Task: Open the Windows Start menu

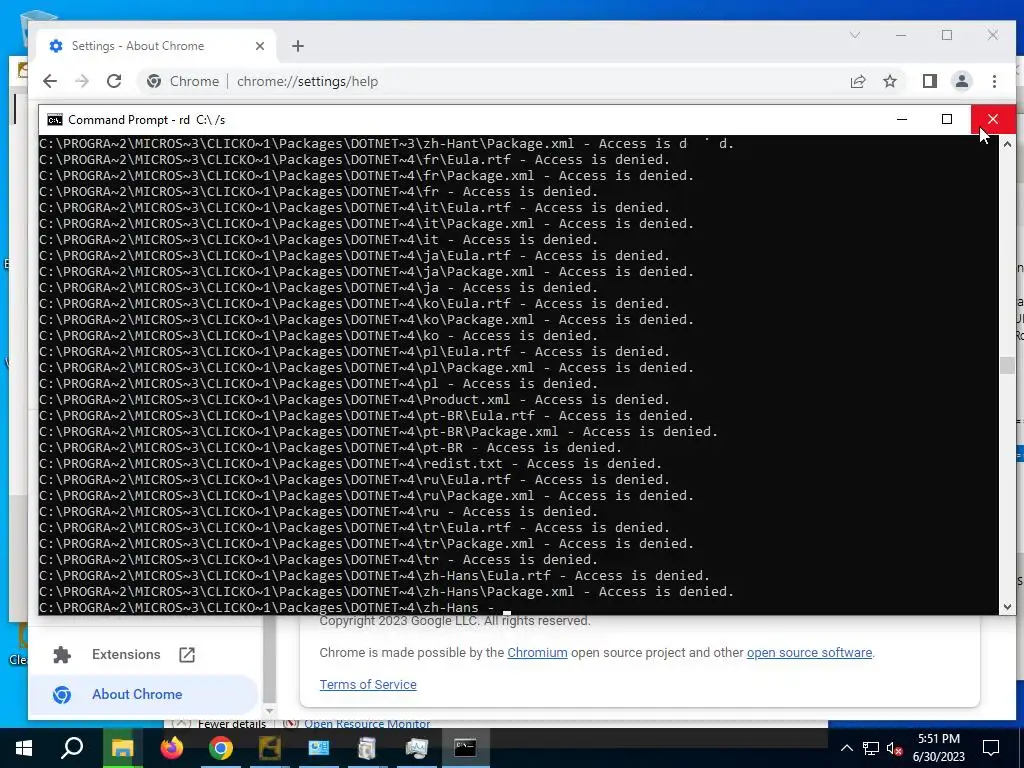Action: coord(24,748)
